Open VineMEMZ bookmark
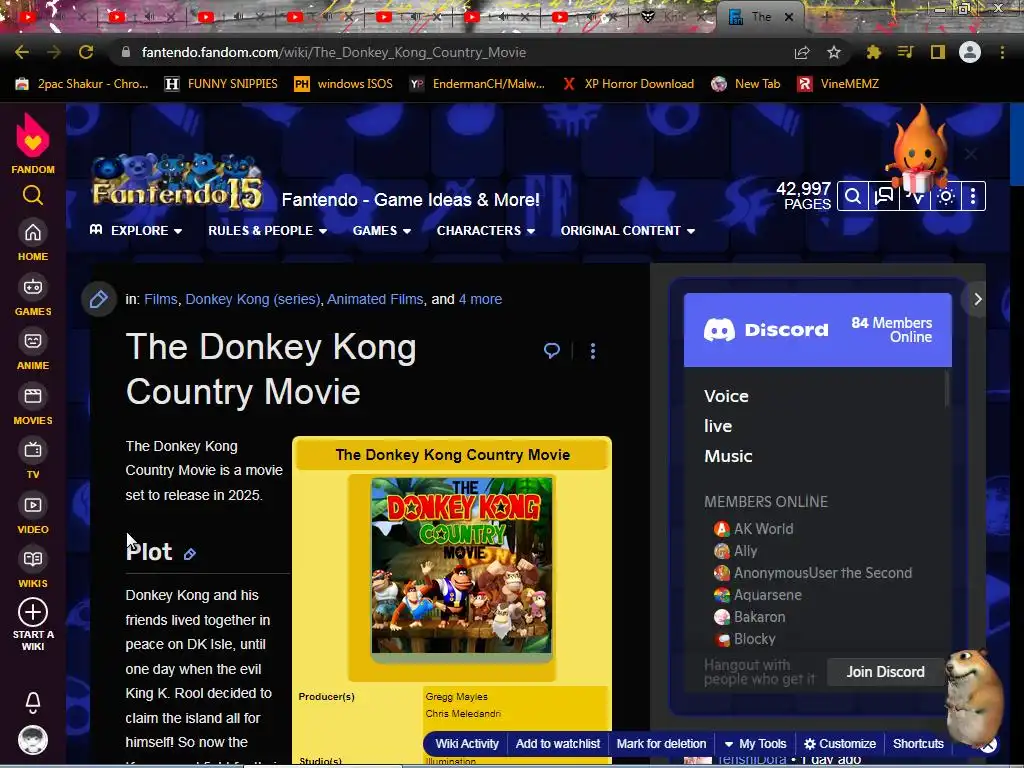Image resolution: width=1024 pixels, height=768 pixels. pos(839,84)
